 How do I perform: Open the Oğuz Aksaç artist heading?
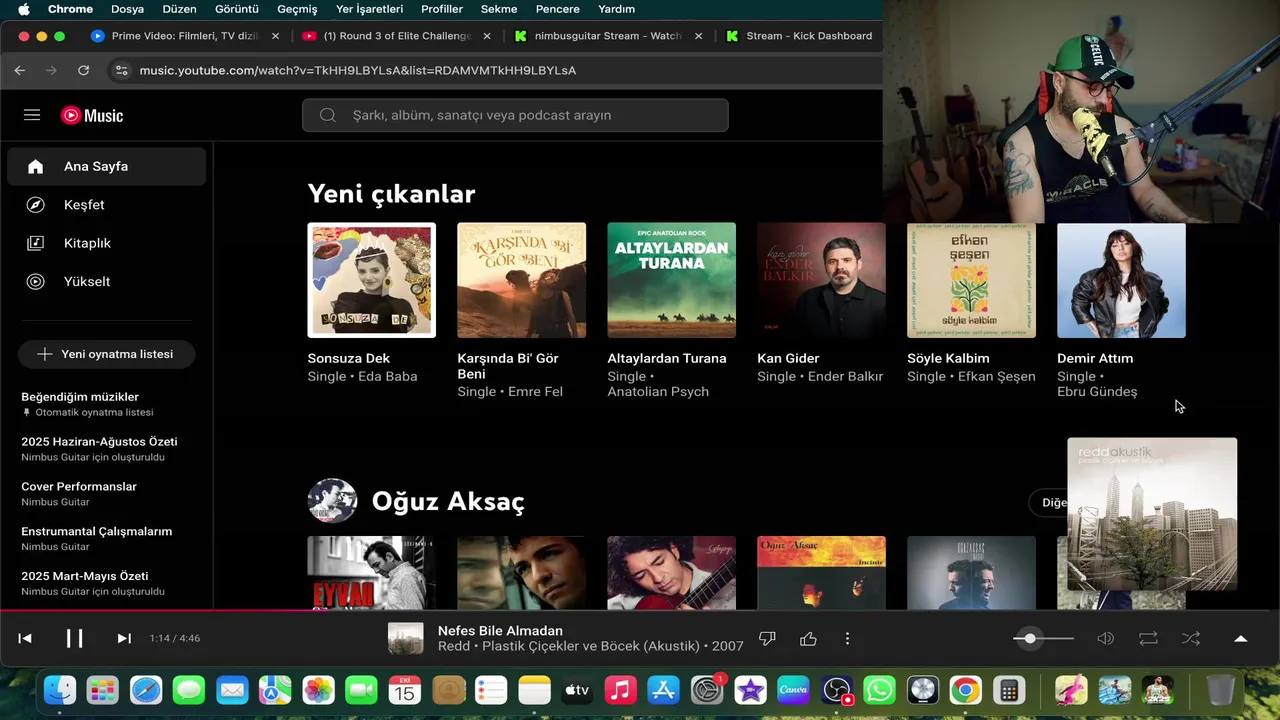click(448, 501)
